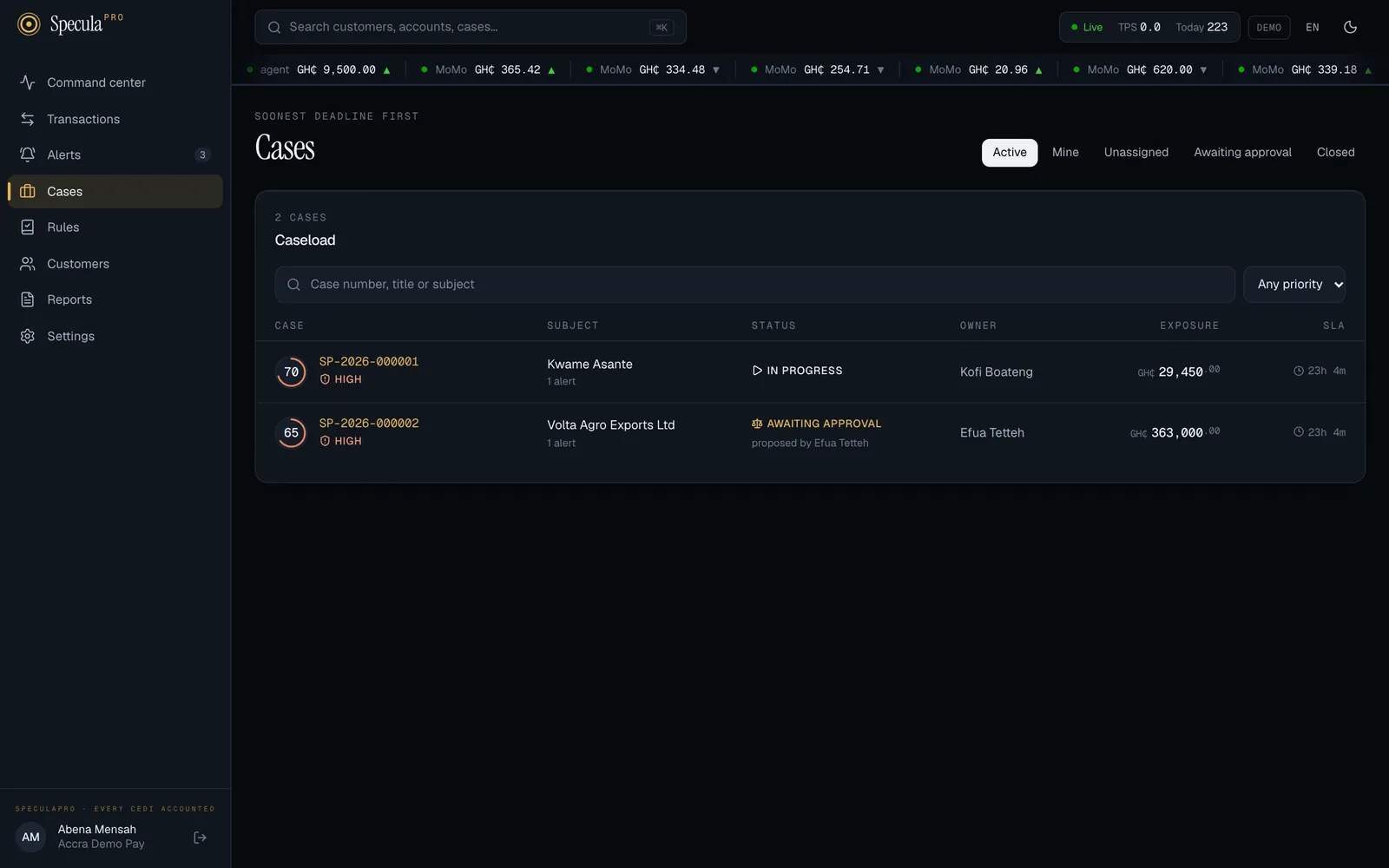1389x868 pixels.
Task: Click the Specula PRO logo
Action: (x=70, y=24)
